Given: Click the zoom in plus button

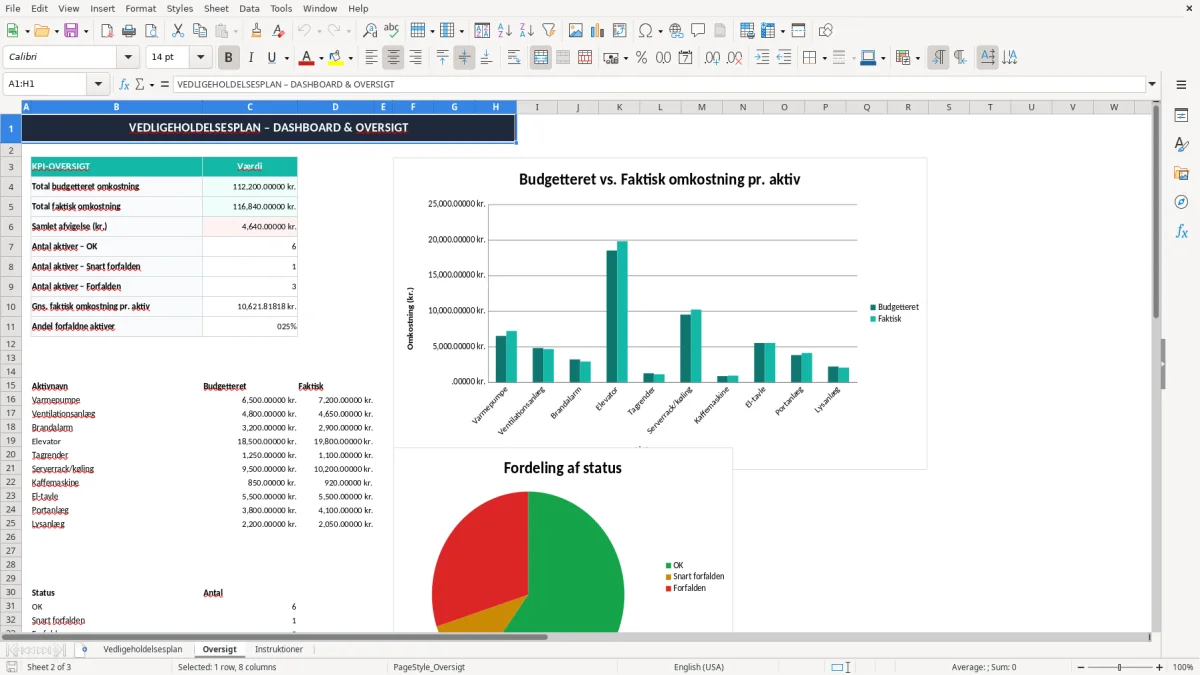Looking at the screenshot, I should coord(1159,667).
